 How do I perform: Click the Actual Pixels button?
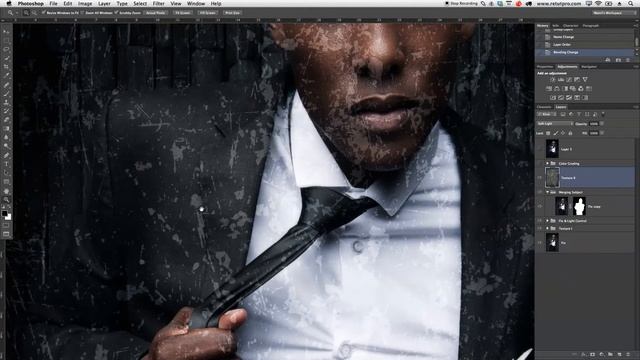pos(156,13)
